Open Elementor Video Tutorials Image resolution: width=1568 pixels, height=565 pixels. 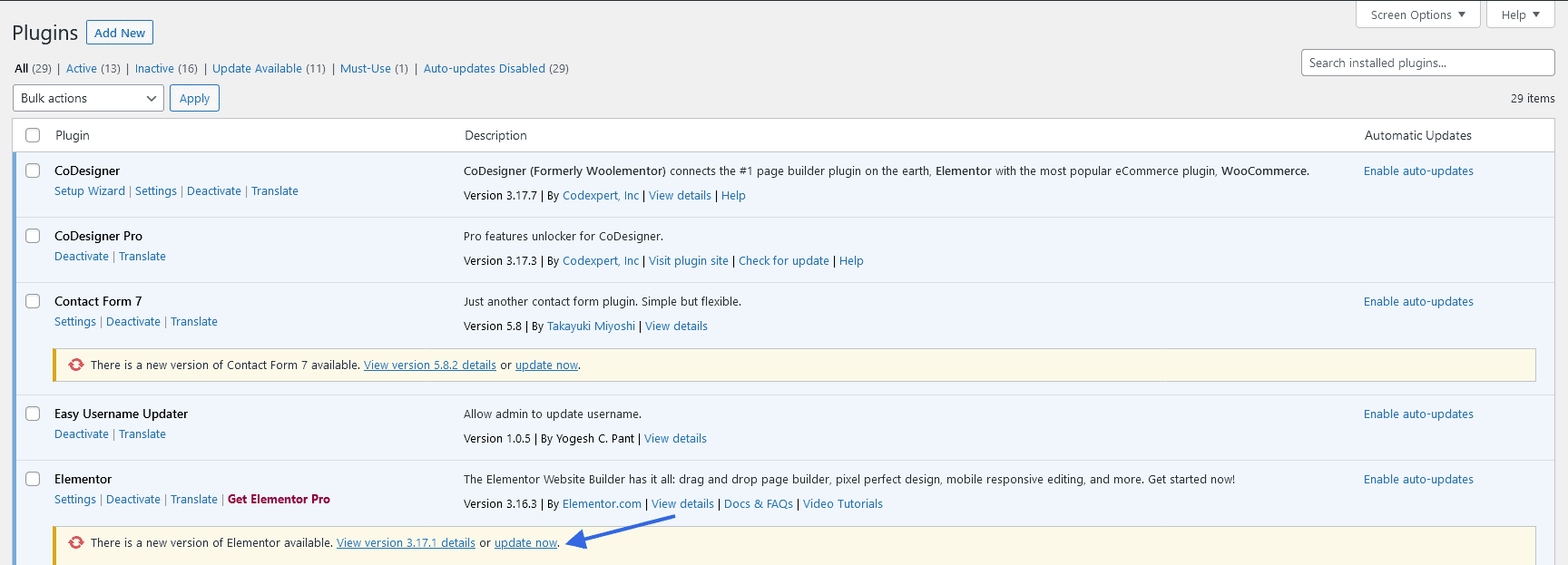click(843, 503)
